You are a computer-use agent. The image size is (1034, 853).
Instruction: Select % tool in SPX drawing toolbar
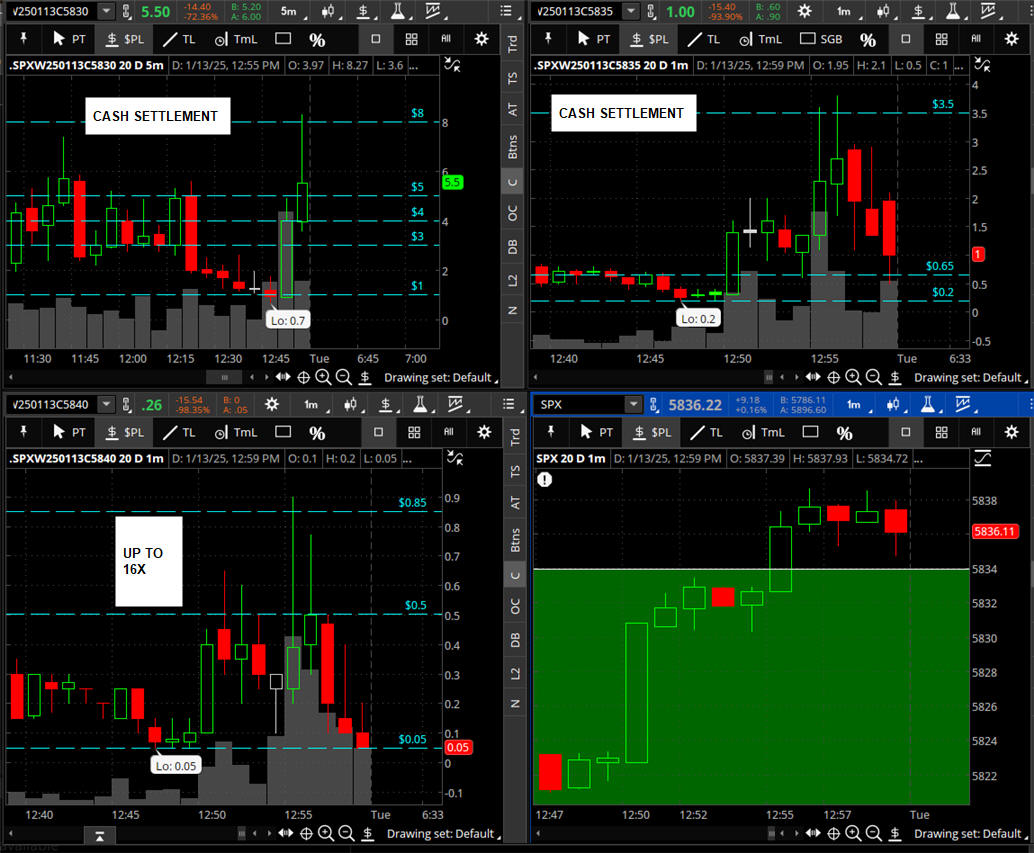click(845, 433)
